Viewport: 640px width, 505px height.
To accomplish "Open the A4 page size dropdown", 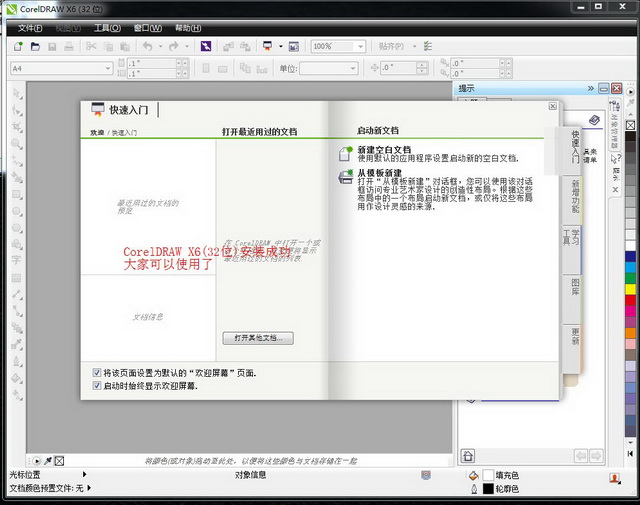I will pos(108,68).
